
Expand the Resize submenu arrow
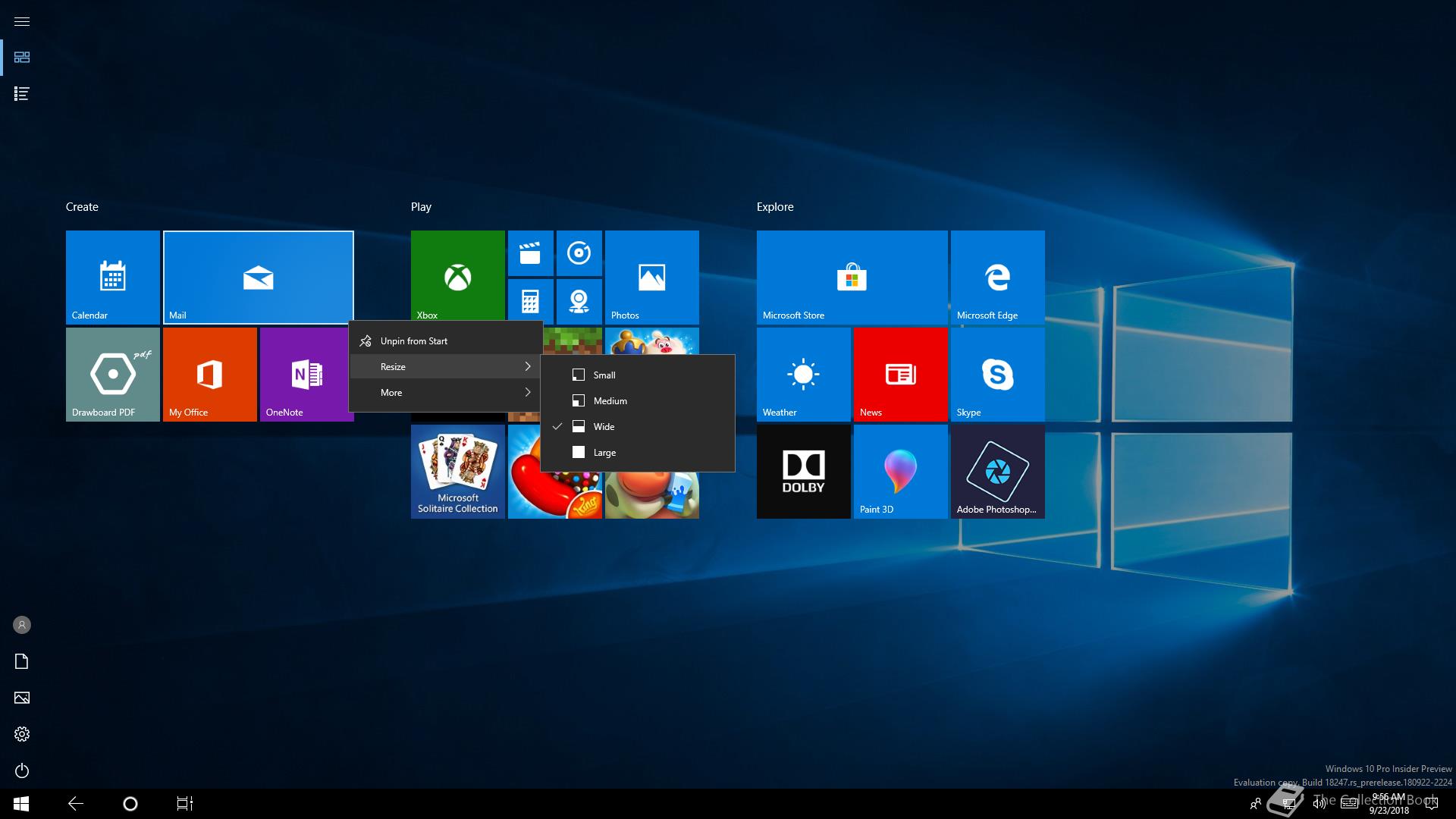click(x=528, y=366)
